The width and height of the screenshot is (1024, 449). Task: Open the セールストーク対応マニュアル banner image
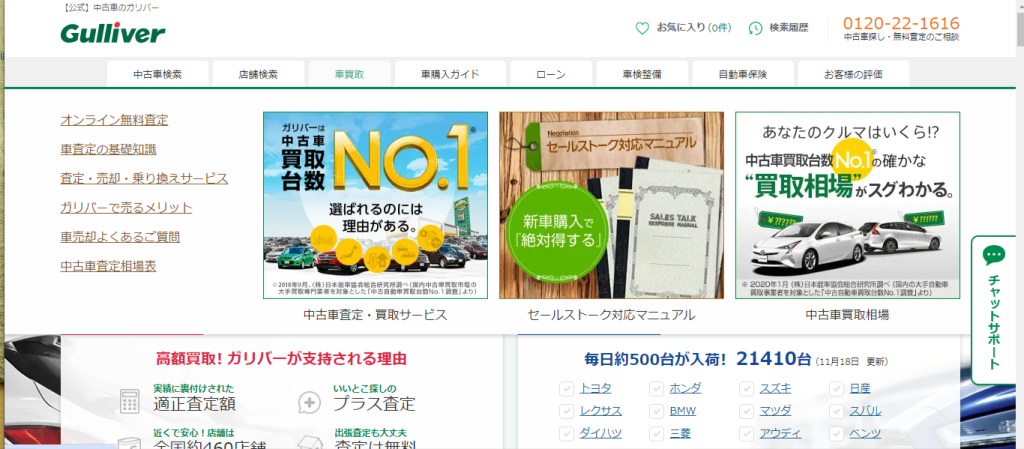click(x=611, y=205)
